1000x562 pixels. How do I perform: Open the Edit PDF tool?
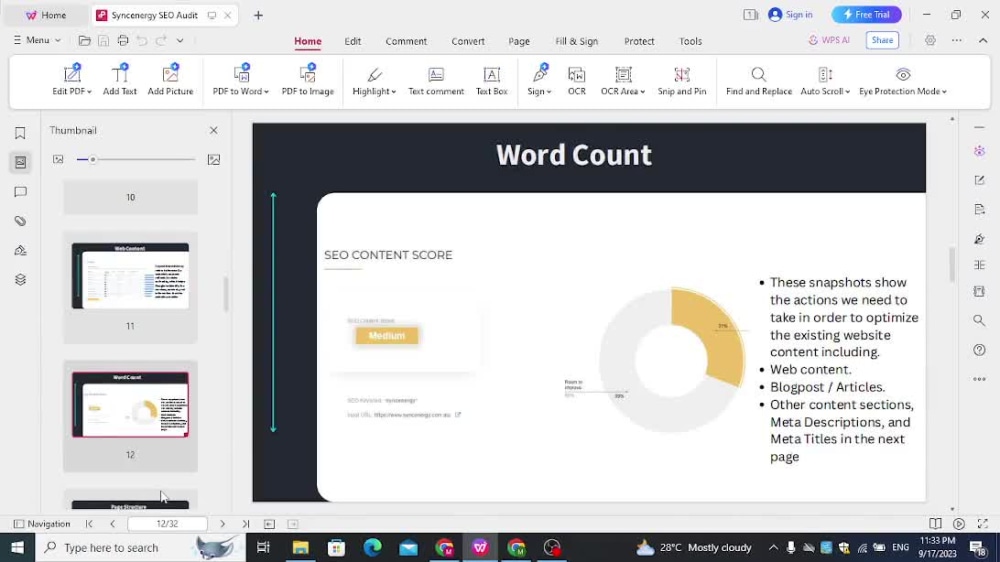pos(71,80)
